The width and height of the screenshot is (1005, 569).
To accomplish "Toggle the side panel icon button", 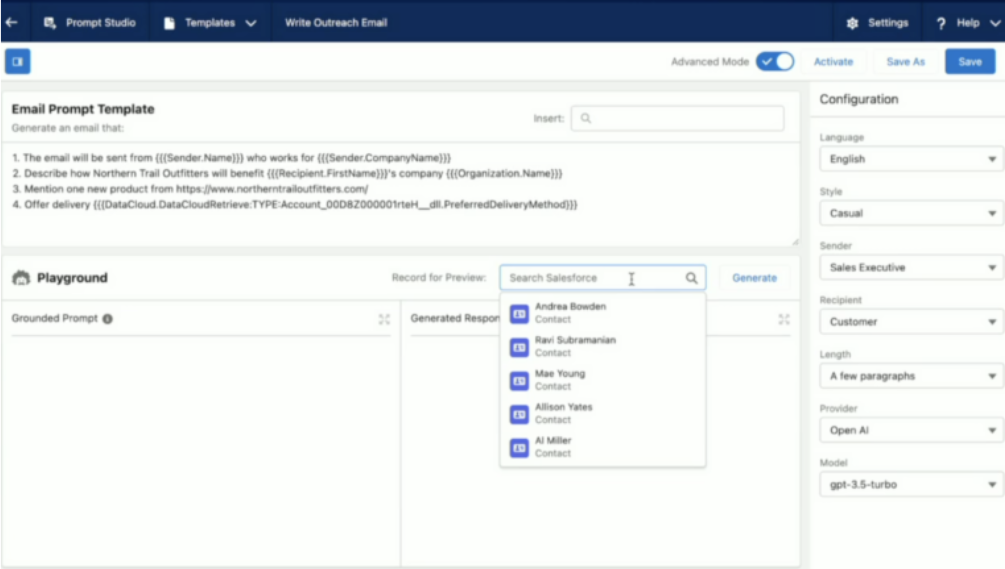I will 17,61.
